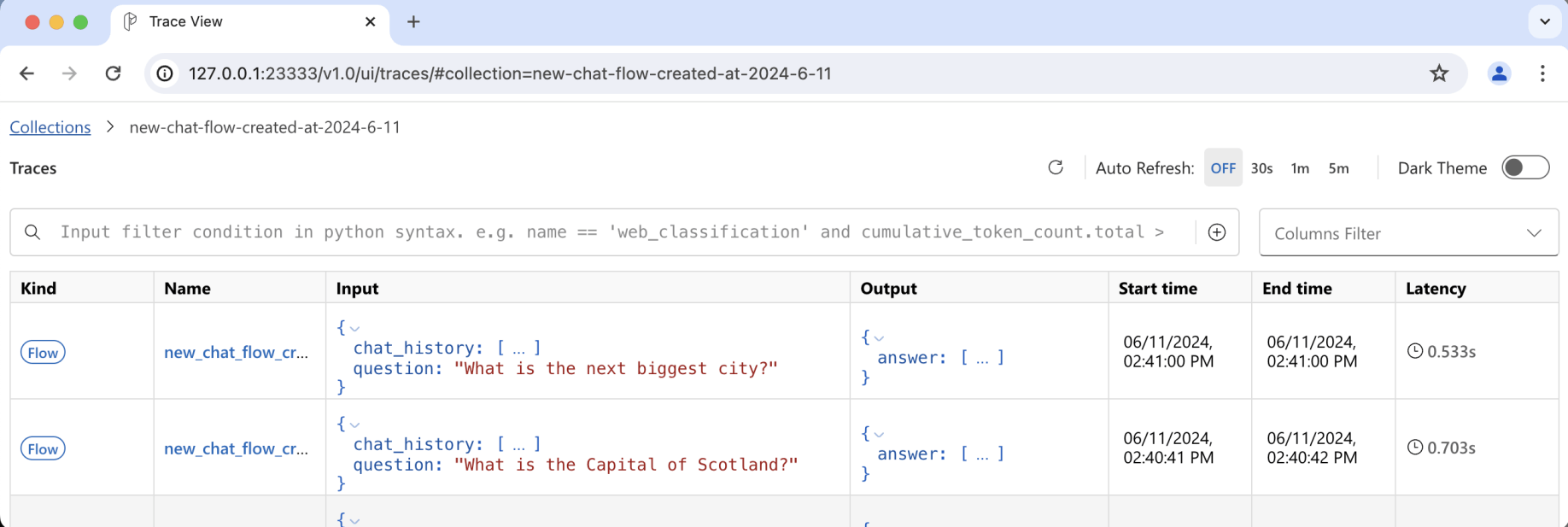Reload the page in the browser

tap(113, 73)
